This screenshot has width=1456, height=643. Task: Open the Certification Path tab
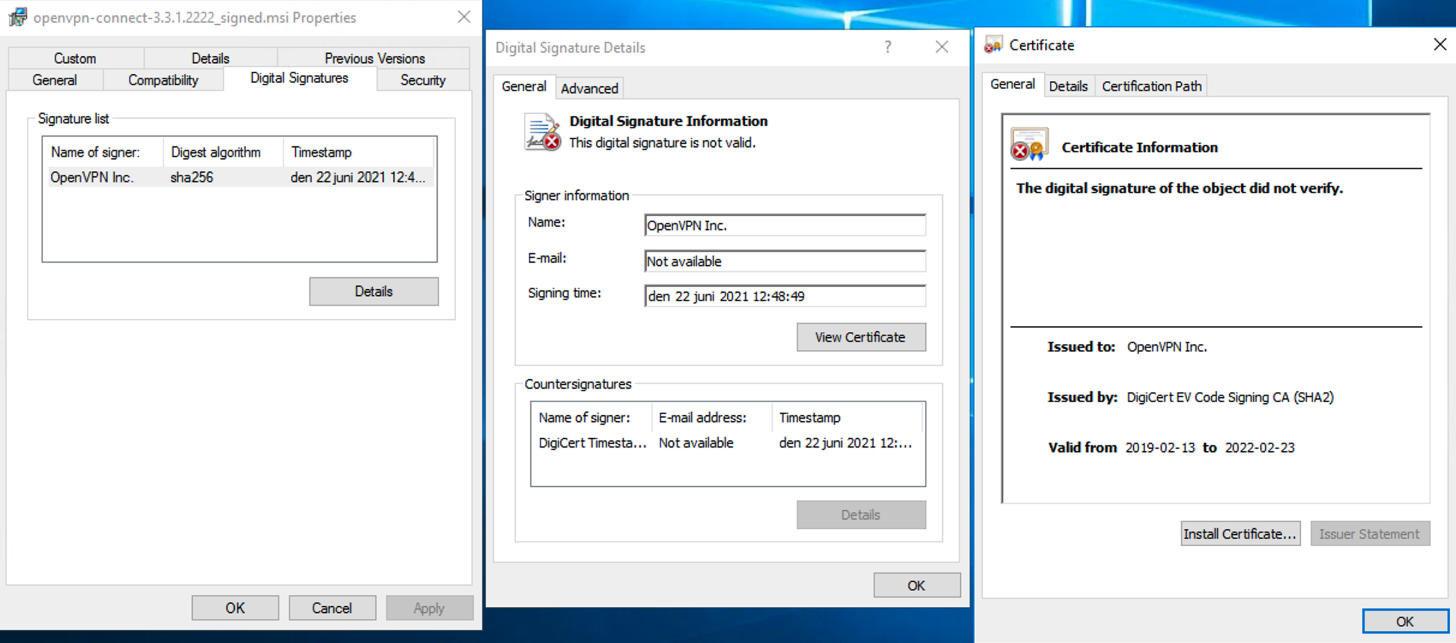click(x=1152, y=86)
